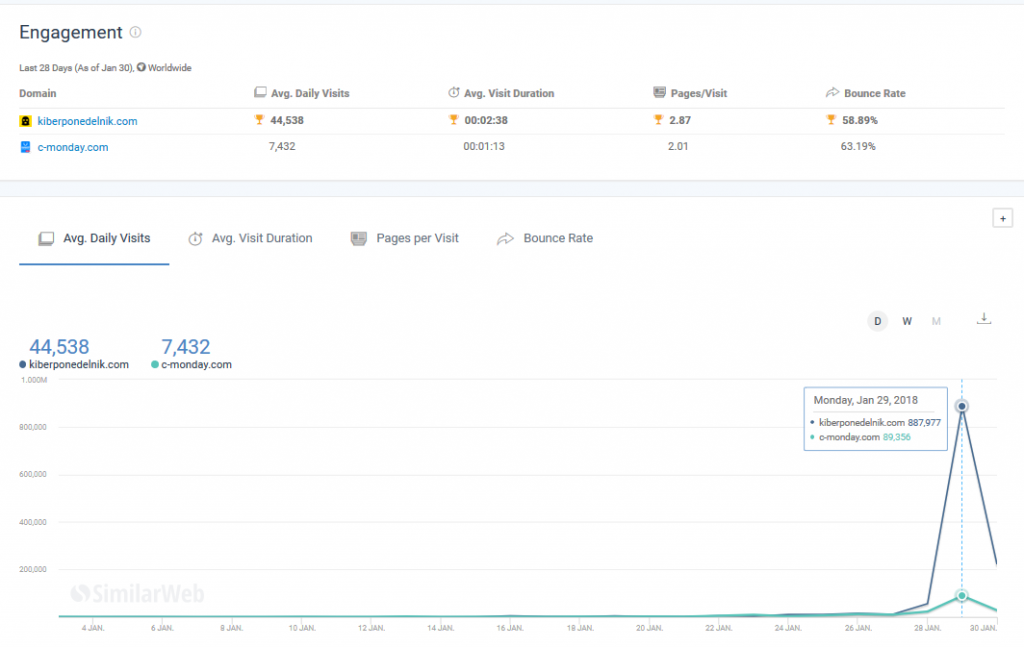1024x647 pixels.
Task: Click the Bounce Rate arrow icon in header
Action: click(831, 93)
